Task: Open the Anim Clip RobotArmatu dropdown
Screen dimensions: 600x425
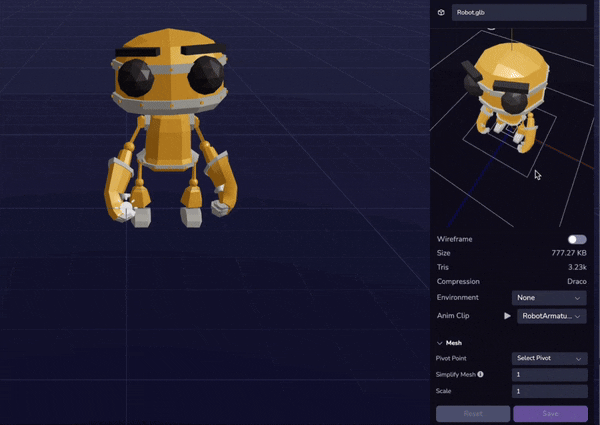Action: (551, 316)
